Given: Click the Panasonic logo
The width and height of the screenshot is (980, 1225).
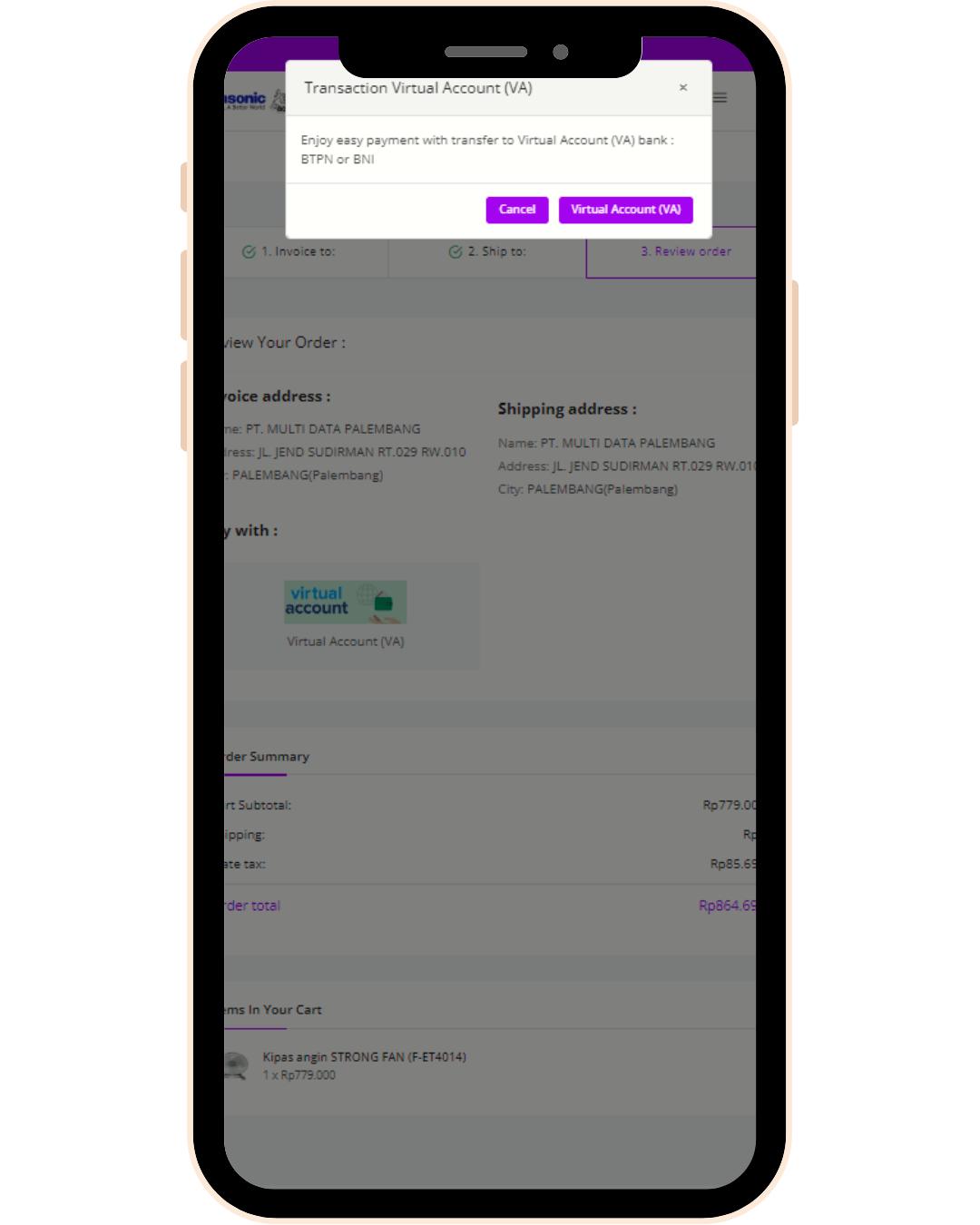Looking at the screenshot, I should [245, 100].
